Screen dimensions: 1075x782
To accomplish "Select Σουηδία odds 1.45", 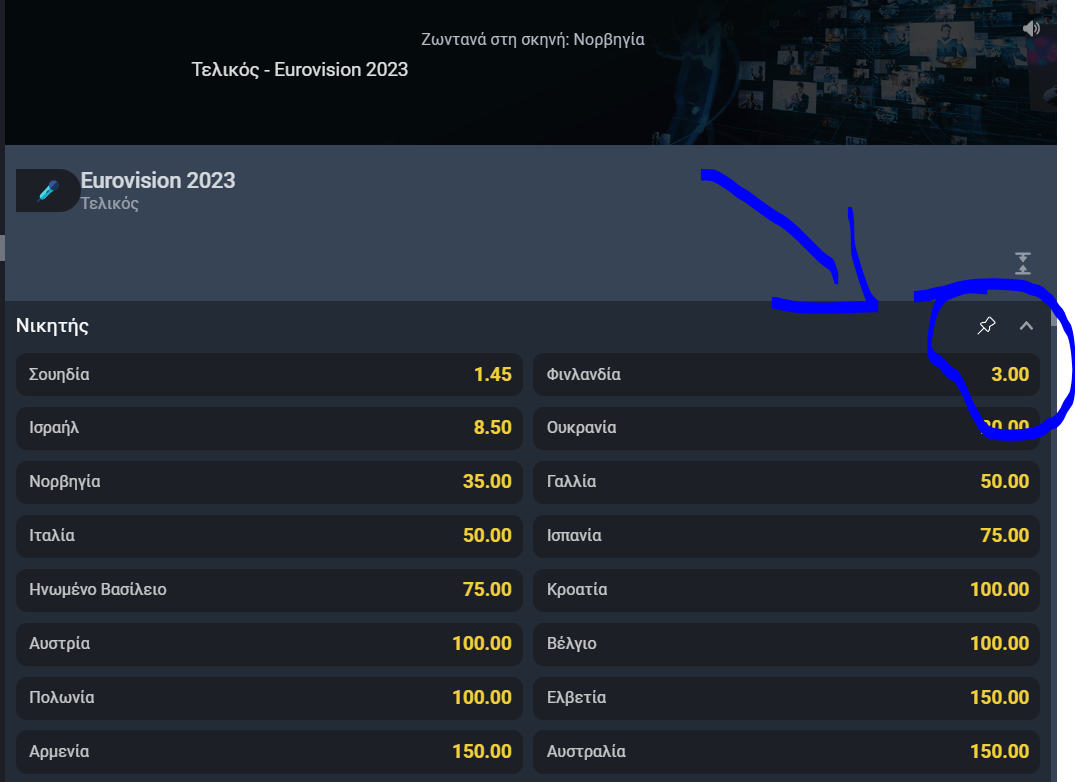I will [269, 375].
